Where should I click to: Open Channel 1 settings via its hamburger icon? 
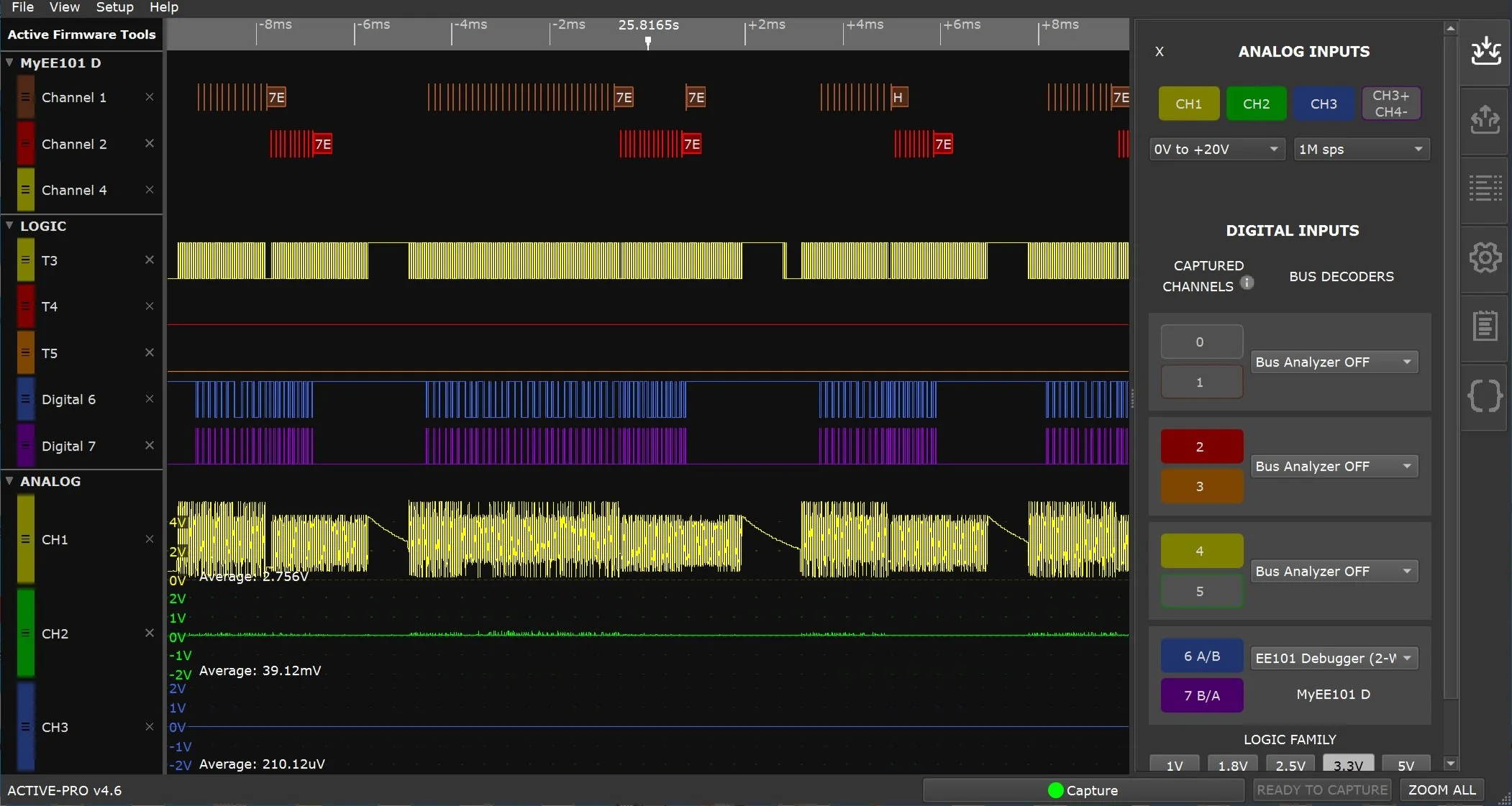(26, 97)
